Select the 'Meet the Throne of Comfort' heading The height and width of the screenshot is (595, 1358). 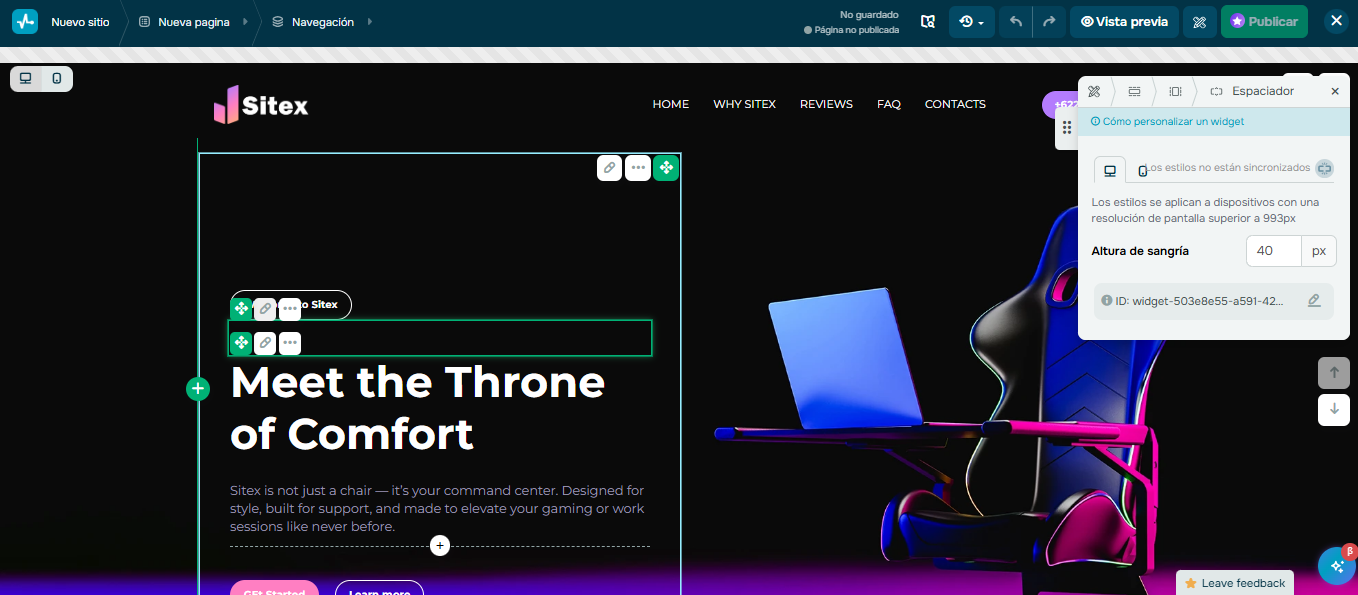[418, 408]
